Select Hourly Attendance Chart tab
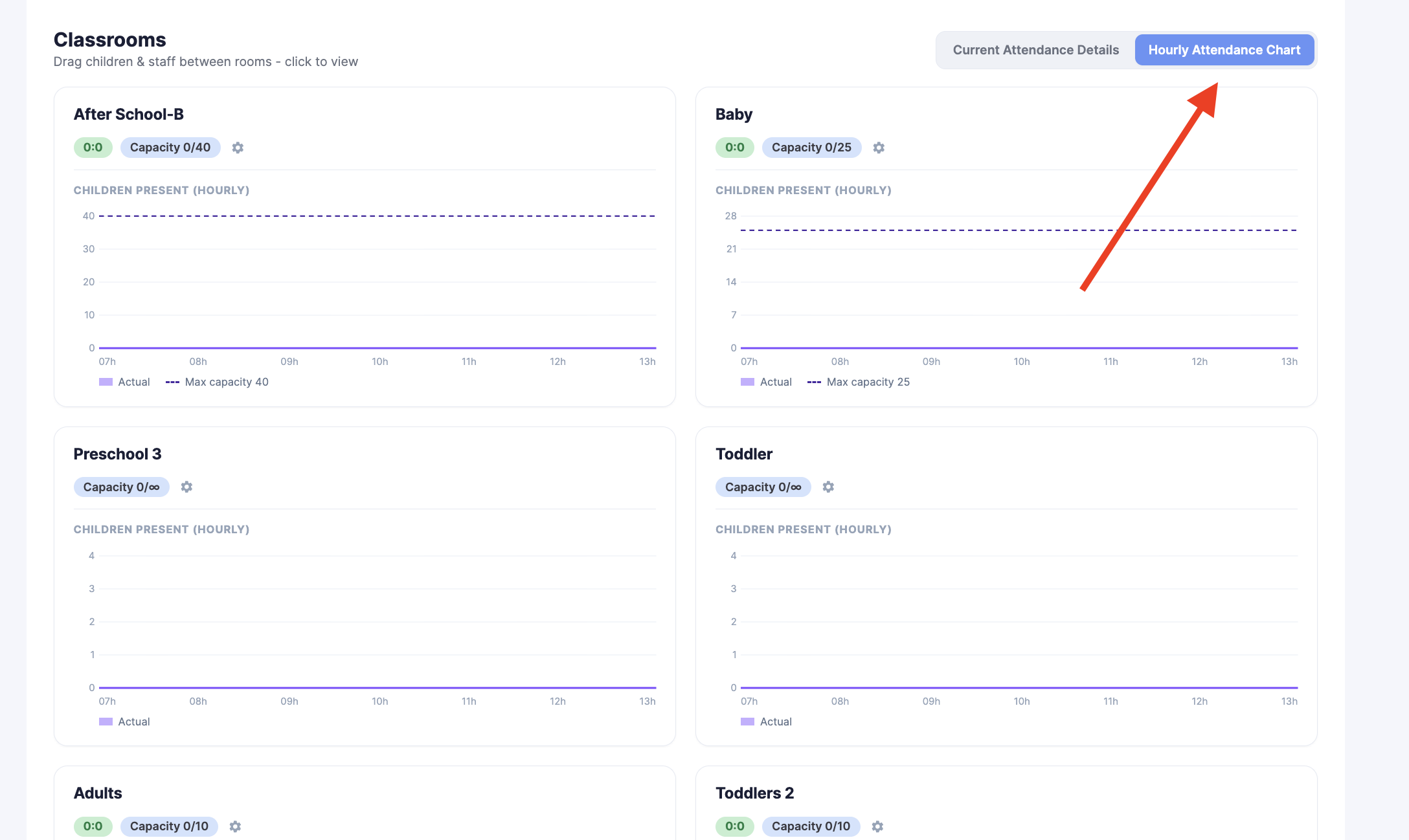Viewport: 1409px width, 840px height. [x=1224, y=50]
